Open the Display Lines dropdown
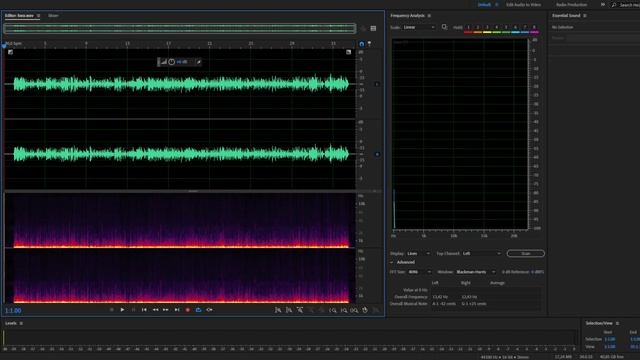The width and height of the screenshot is (640, 360). click(419, 253)
